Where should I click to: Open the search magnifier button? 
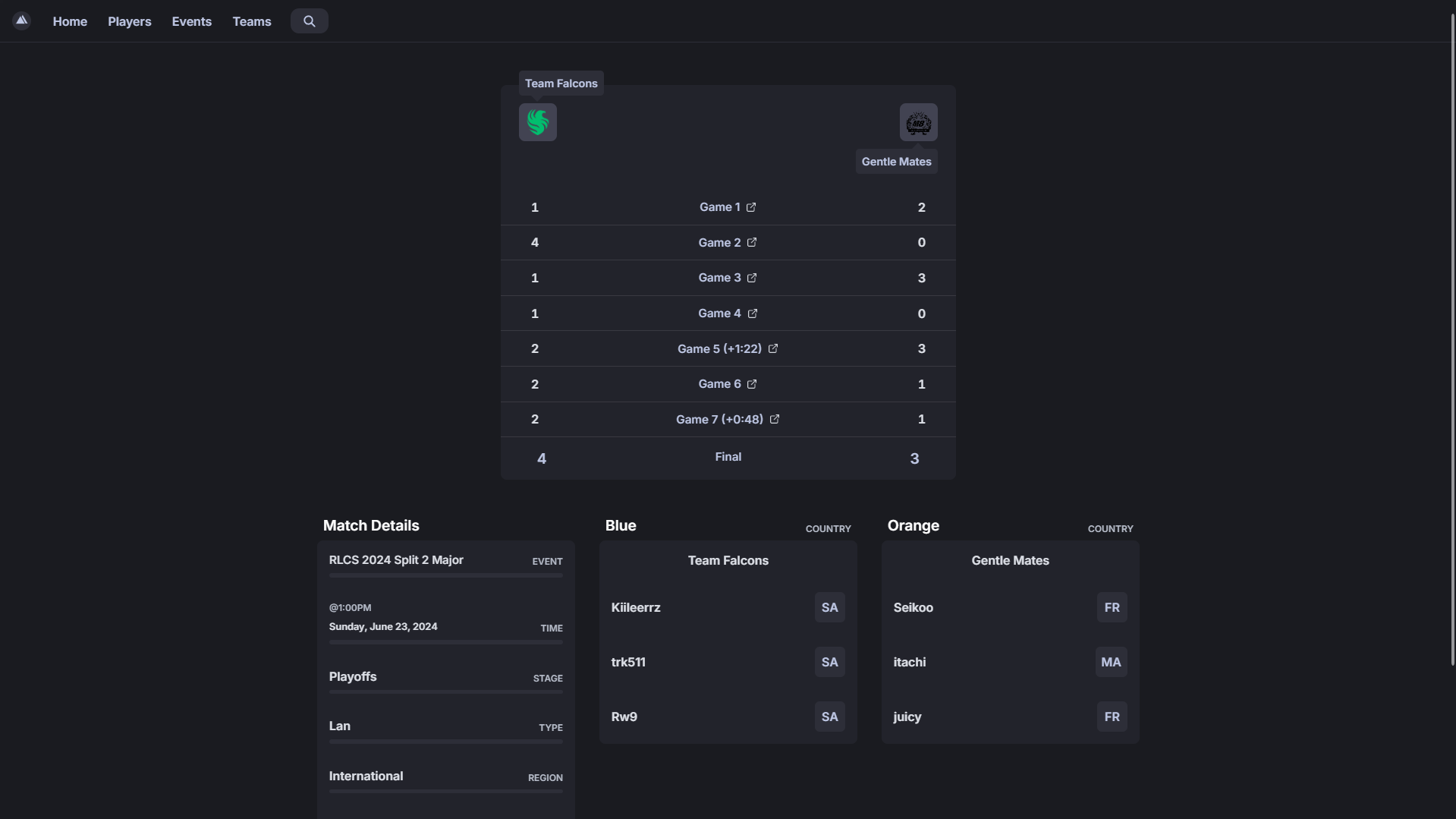[x=309, y=21]
